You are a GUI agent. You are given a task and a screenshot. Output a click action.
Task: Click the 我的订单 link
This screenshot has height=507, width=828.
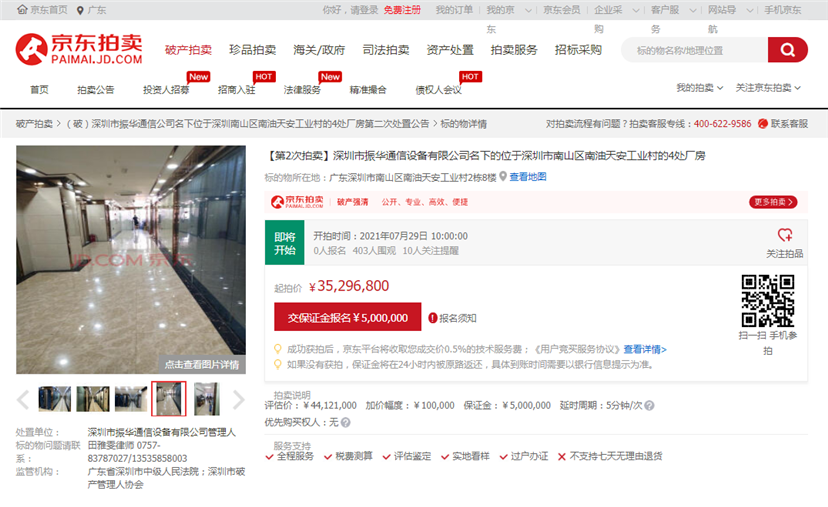click(454, 10)
